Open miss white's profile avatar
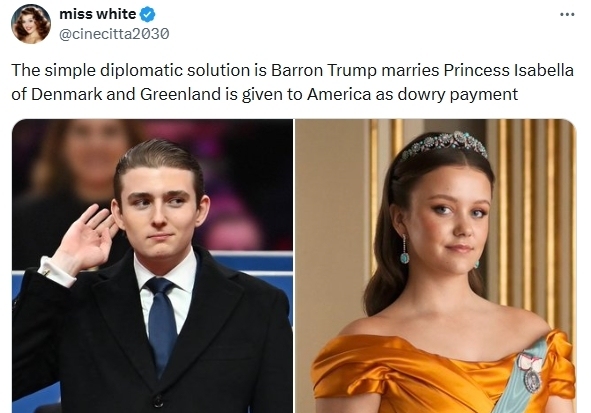 click(x=31, y=24)
